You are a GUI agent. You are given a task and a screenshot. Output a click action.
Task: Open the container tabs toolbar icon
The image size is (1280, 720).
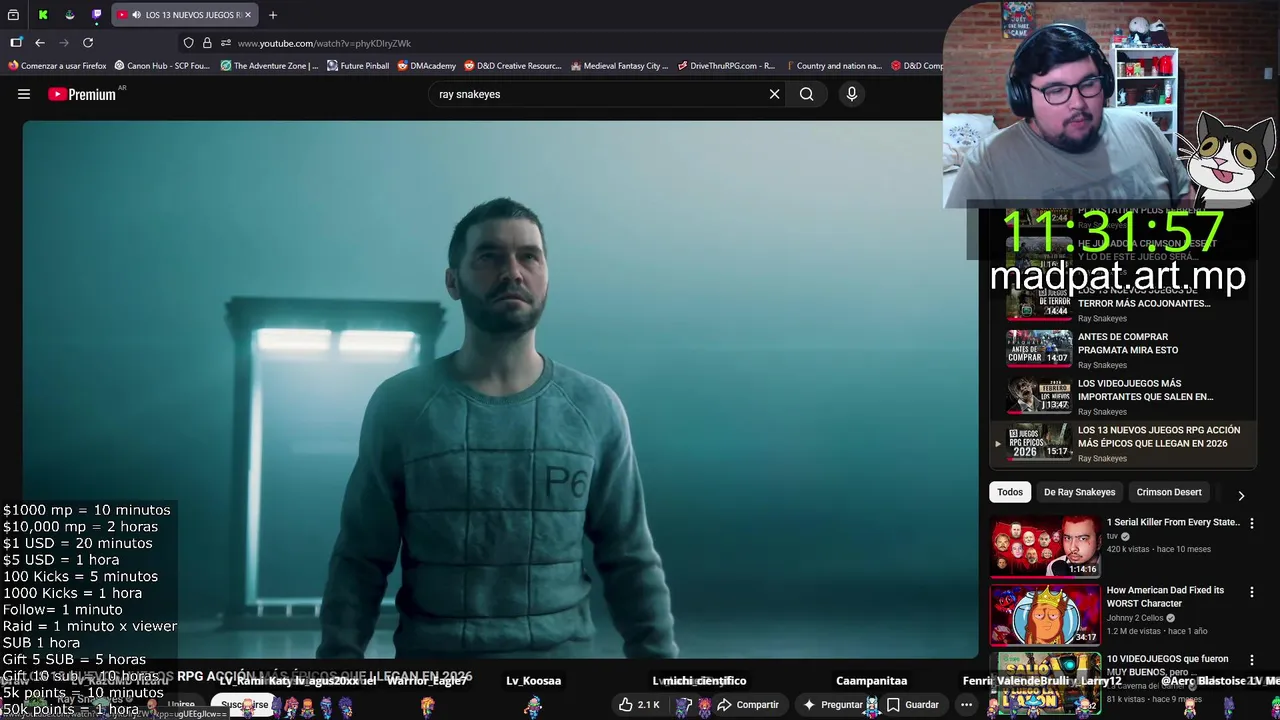point(16,43)
